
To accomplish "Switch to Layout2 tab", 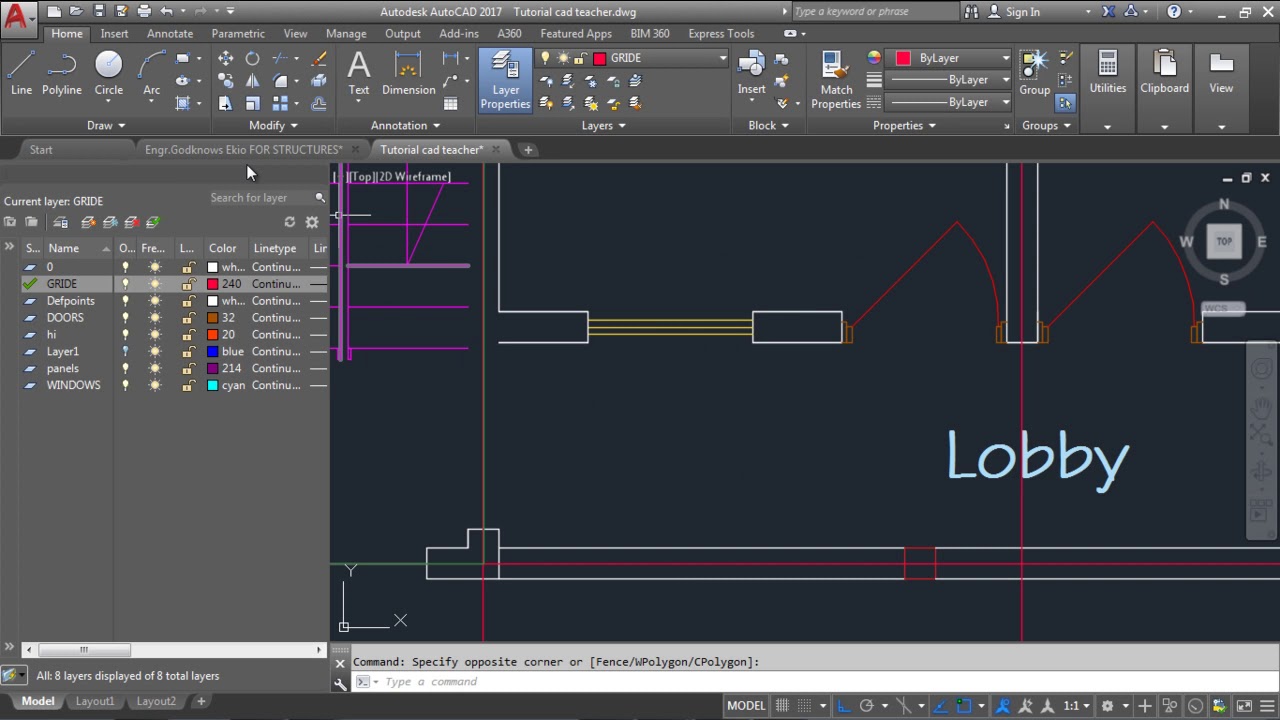I will tap(156, 702).
